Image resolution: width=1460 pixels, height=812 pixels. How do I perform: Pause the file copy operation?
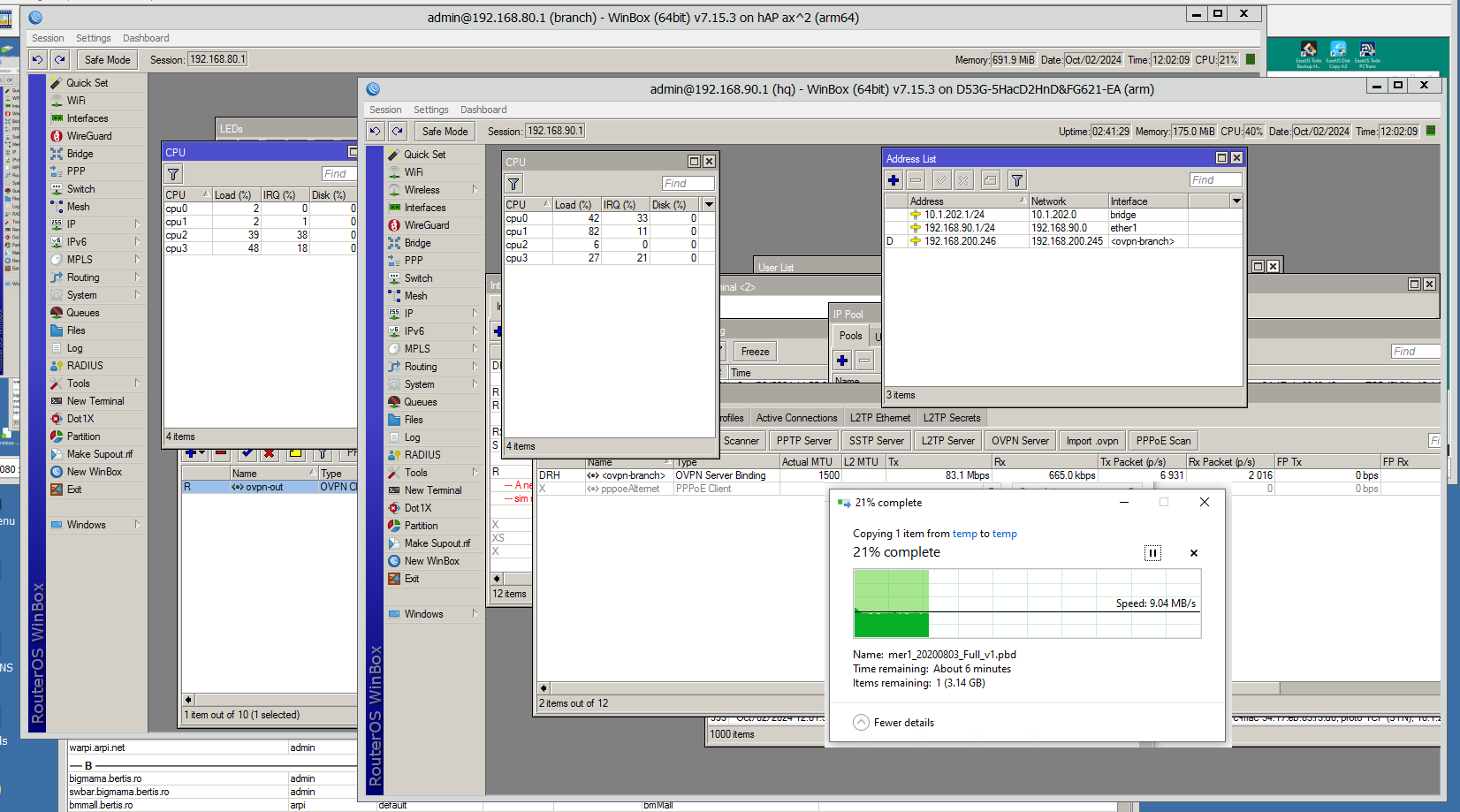pyautogui.click(x=1152, y=553)
